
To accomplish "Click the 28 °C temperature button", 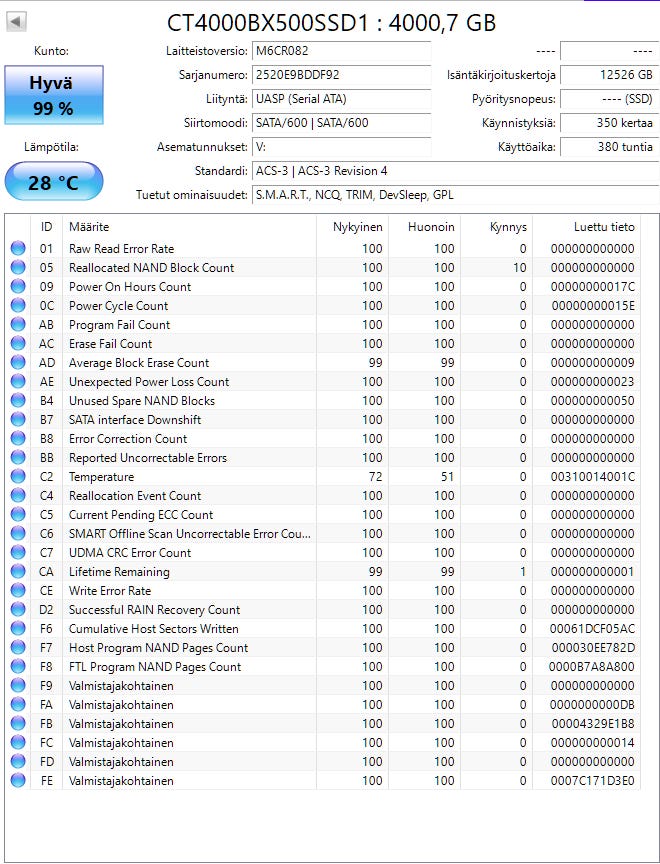I will coord(54,182).
